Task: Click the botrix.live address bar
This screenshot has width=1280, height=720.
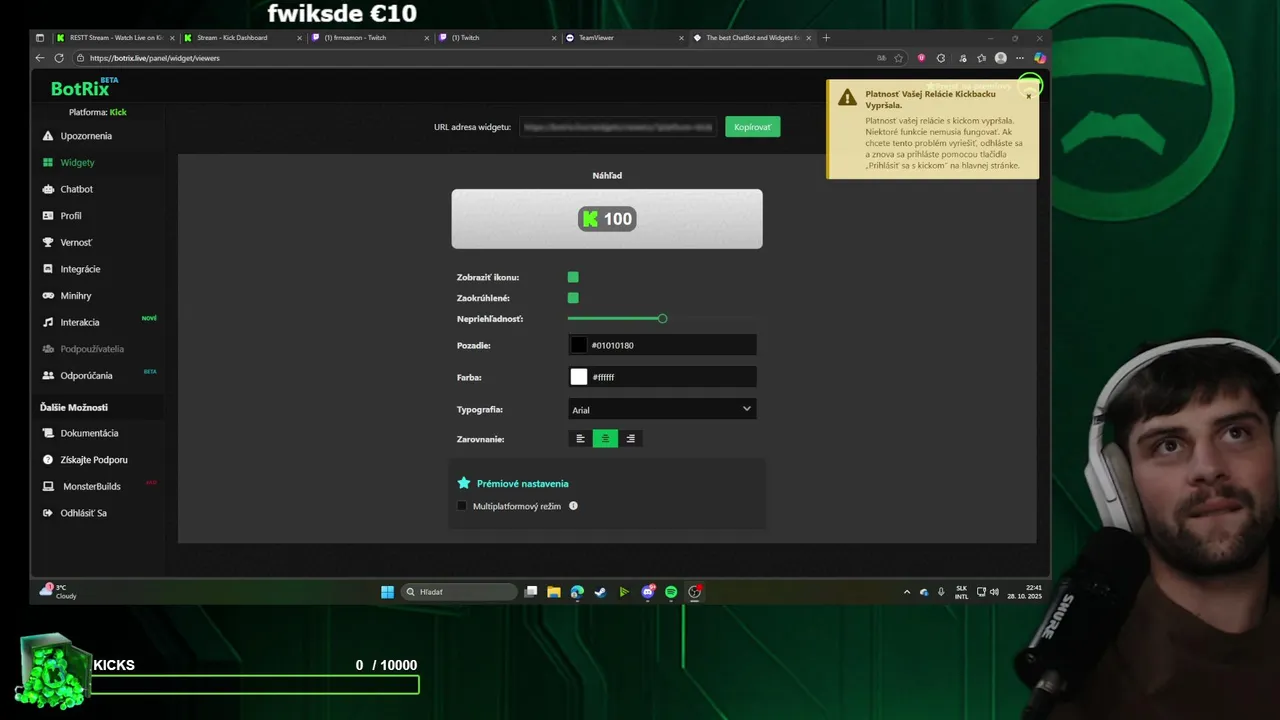Action: pos(480,58)
